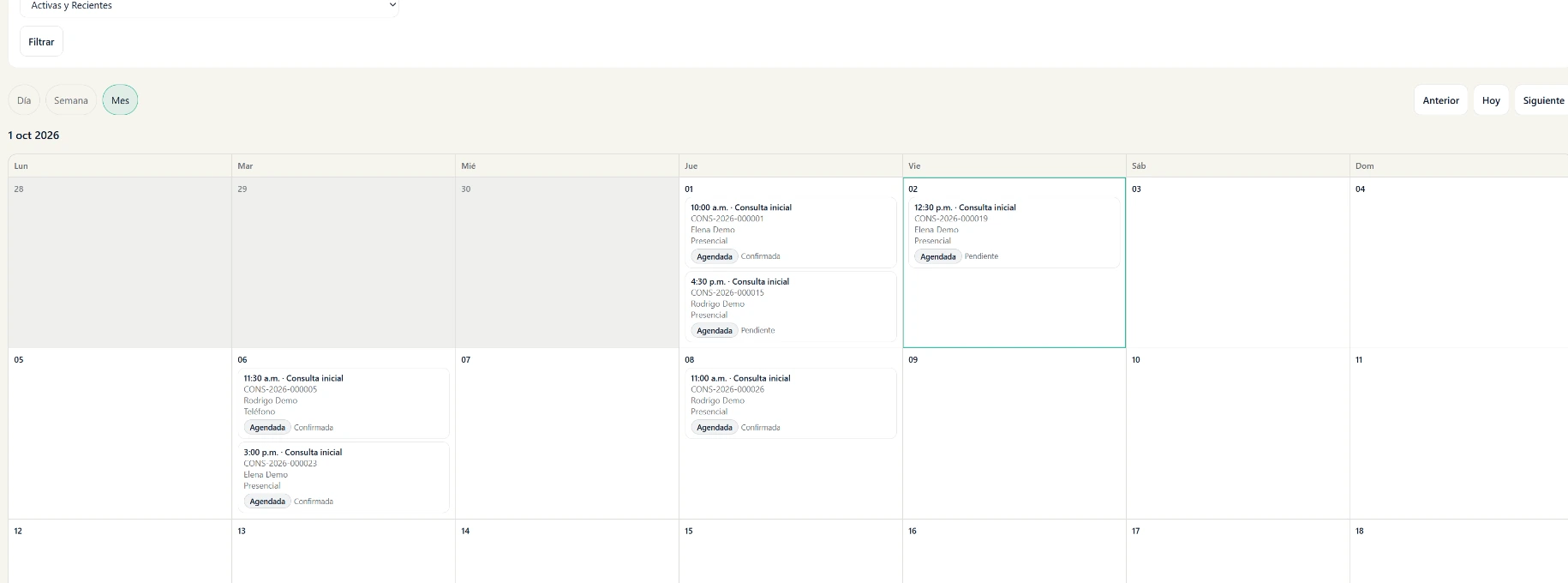Select day 12 in the calendar

(x=120, y=551)
